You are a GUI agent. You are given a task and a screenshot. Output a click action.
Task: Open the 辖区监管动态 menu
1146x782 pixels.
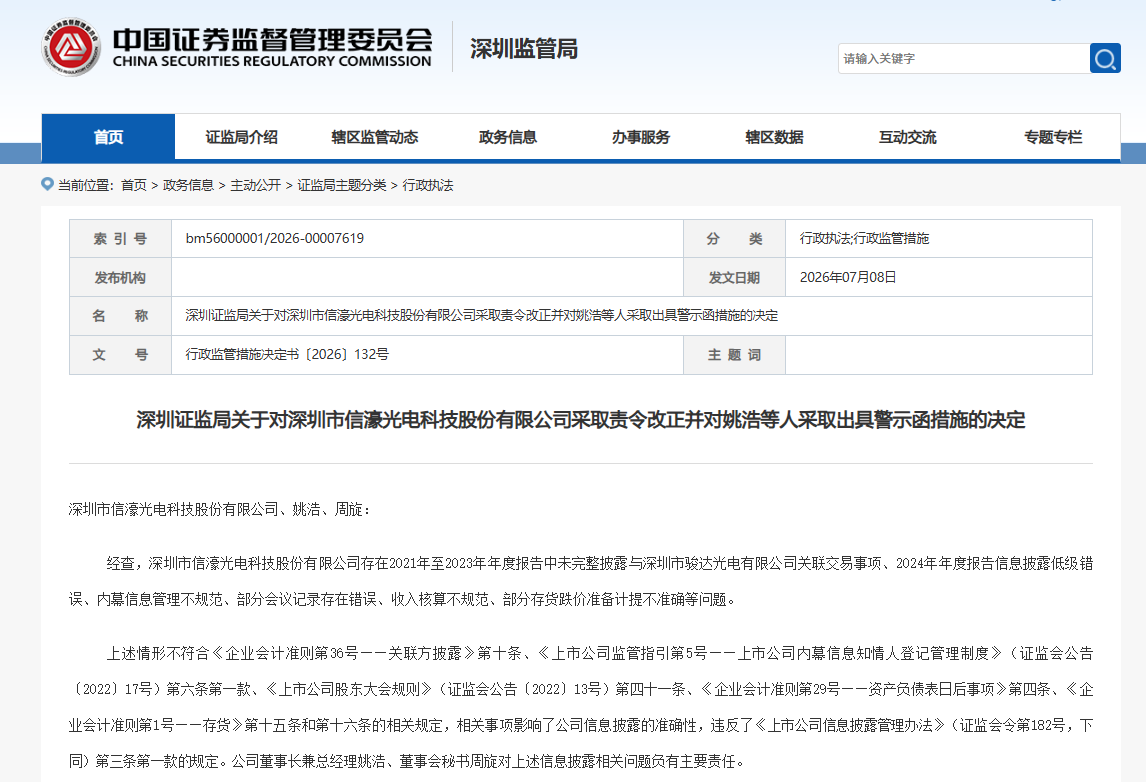374,137
